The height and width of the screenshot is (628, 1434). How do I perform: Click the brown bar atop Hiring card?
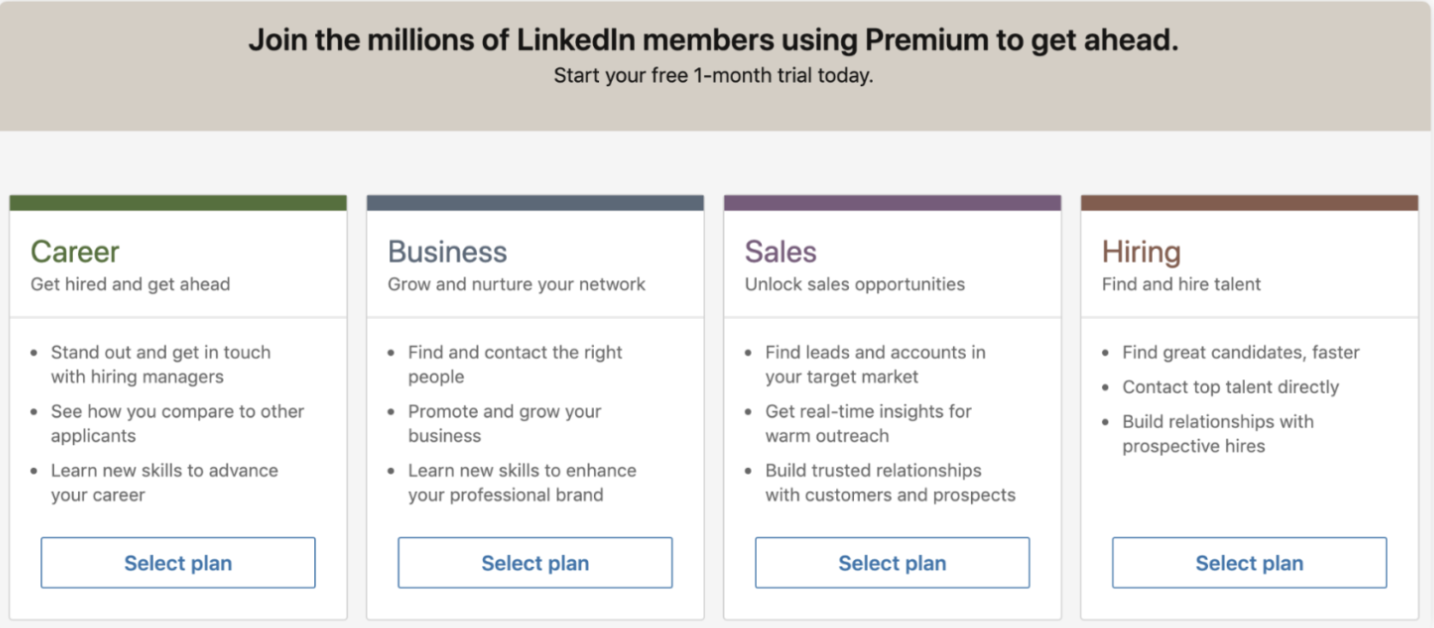point(1249,203)
